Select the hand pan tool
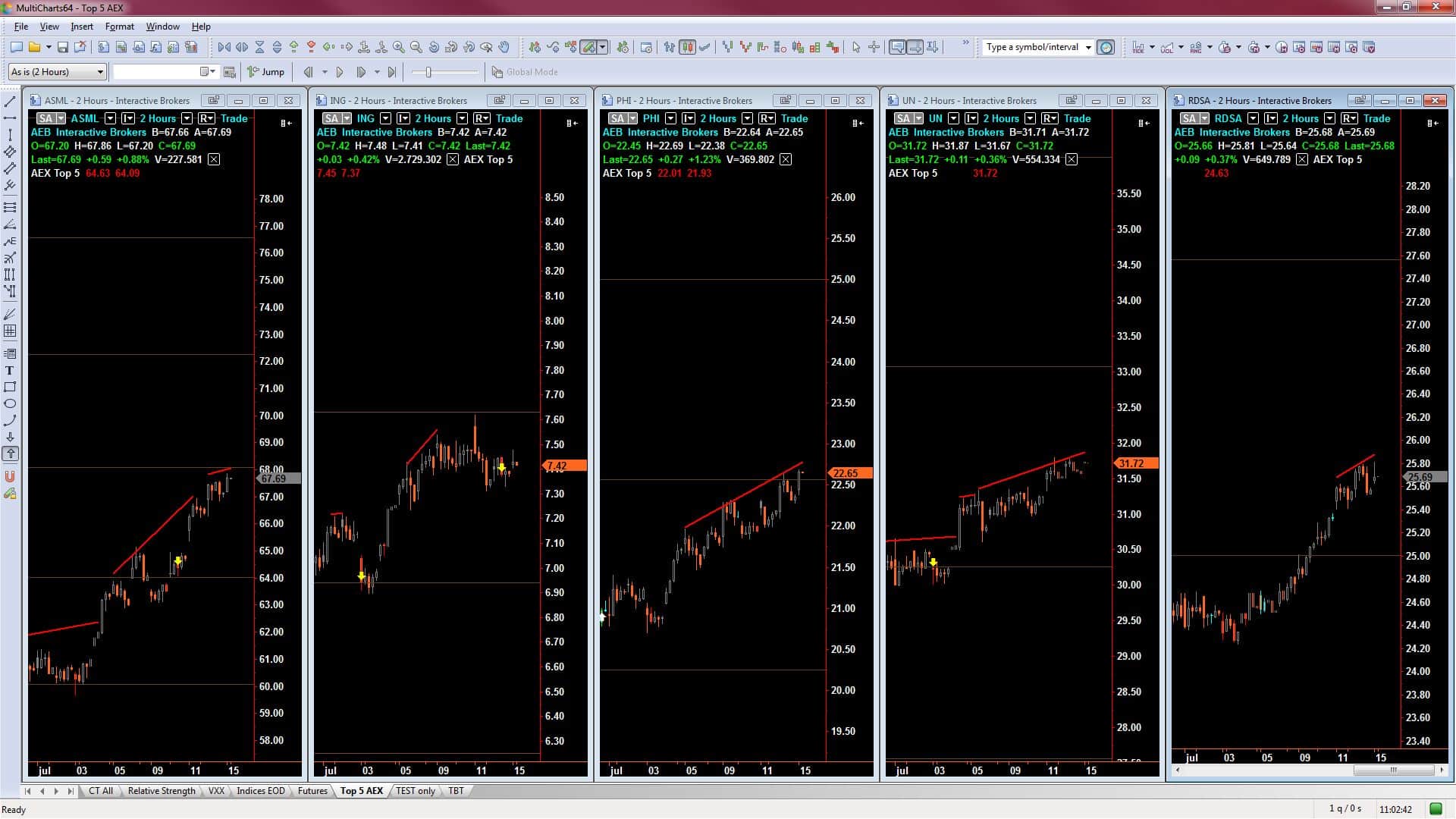Image resolution: width=1456 pixels, height=819 pixels. click(504, 47)
